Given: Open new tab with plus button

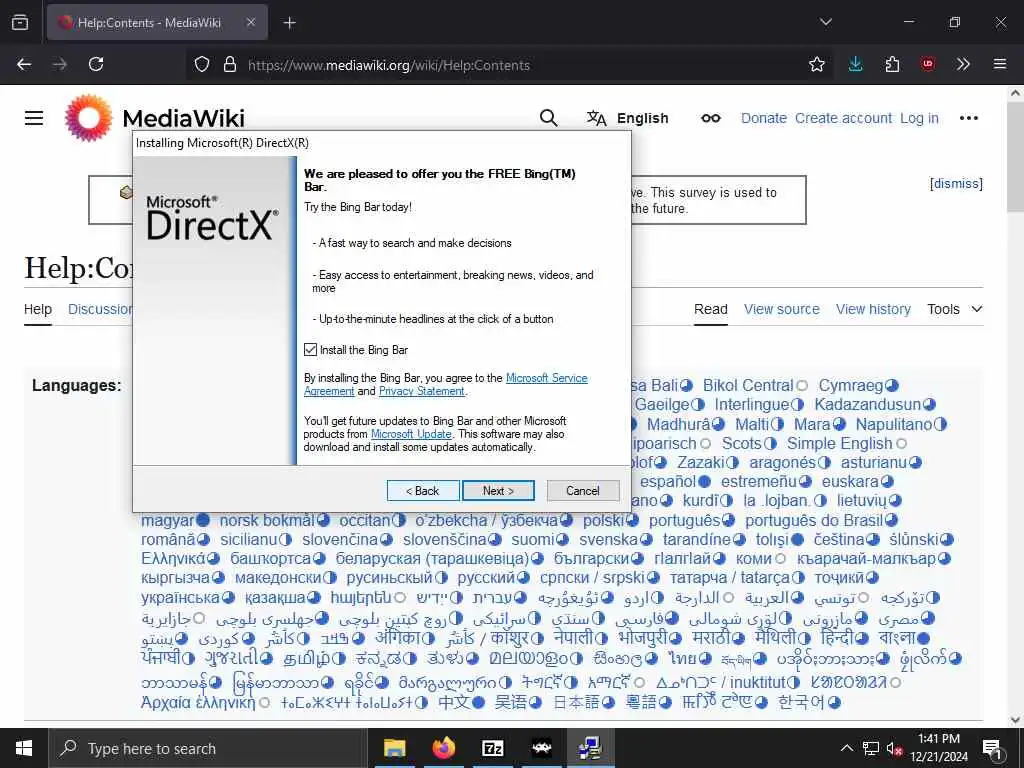Looking at the screenshot, I should [x=289, y=23].
